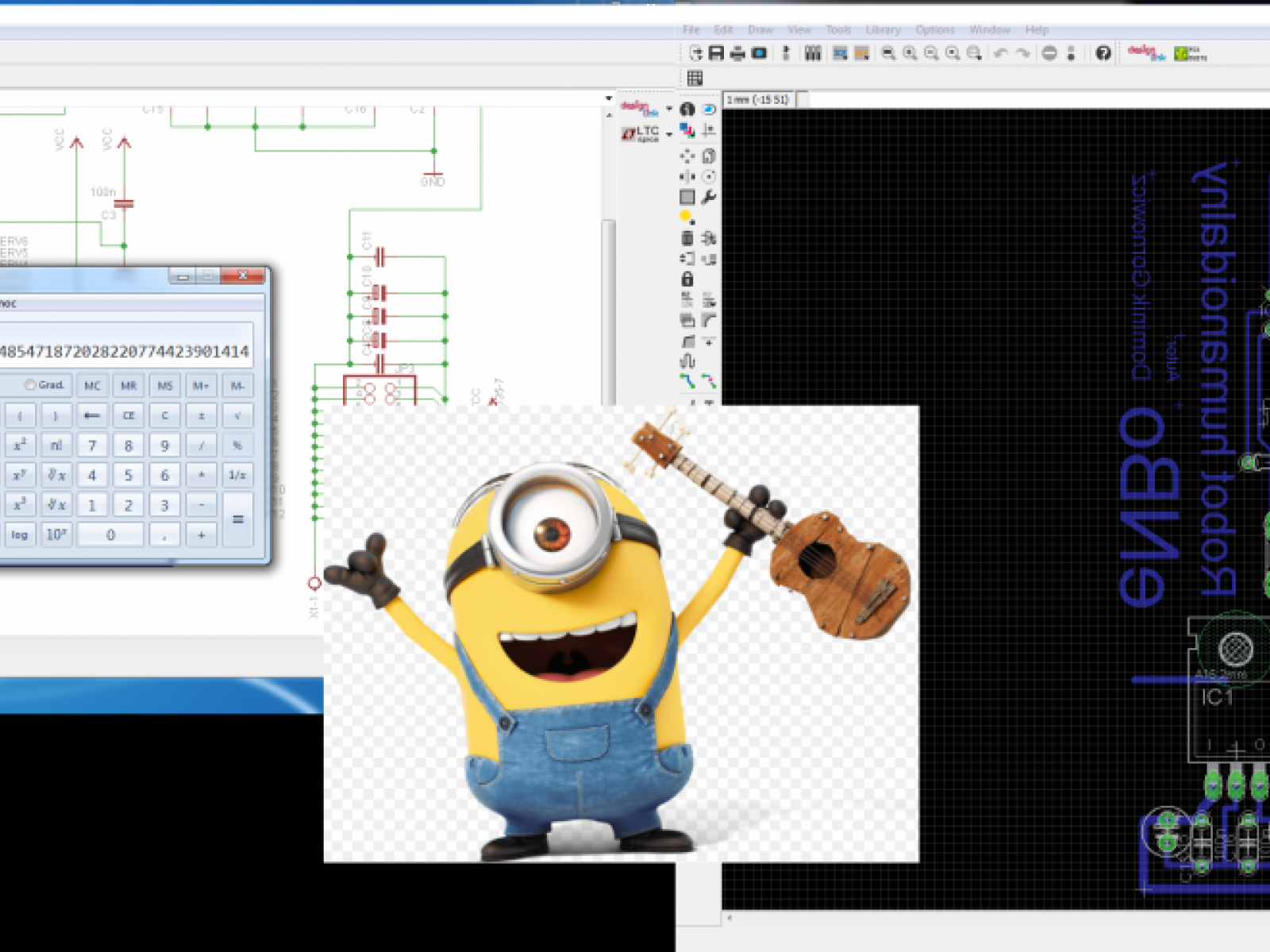
Task: Select the Route tool with blue trace
Action: click(687, 382)
